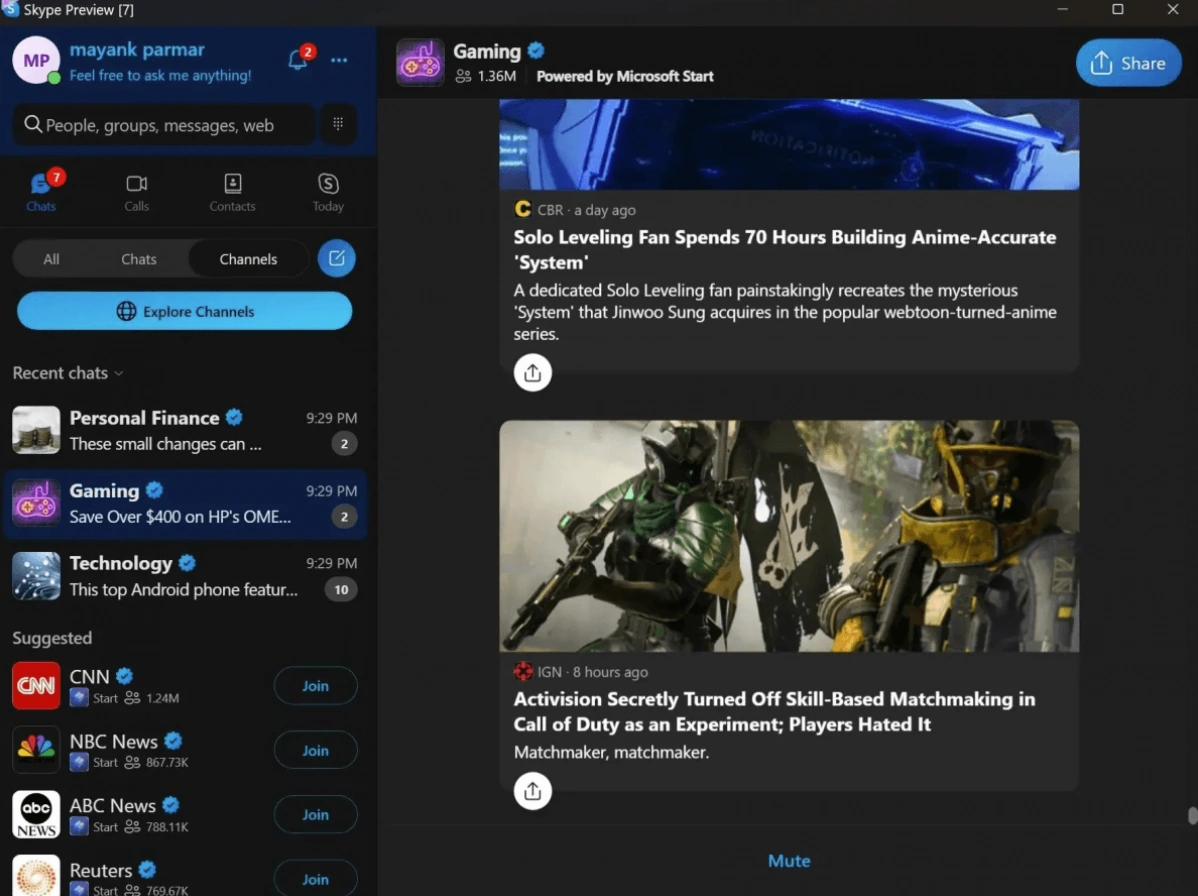
Task: Open the notifications bell icon
Action: click(x=297, y=60)
